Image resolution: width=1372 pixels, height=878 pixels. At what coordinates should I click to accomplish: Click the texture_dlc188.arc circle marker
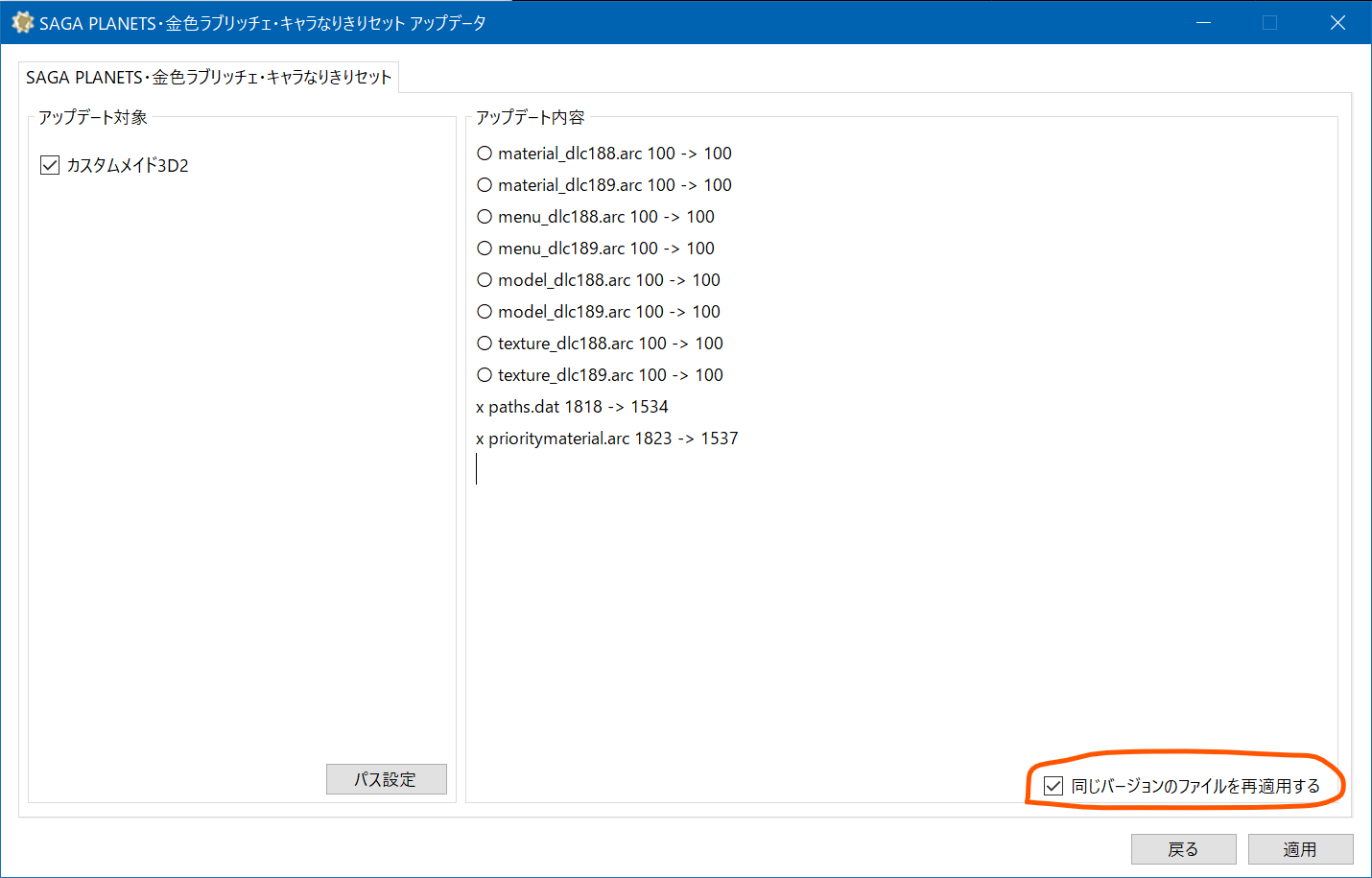coord(485,344)
